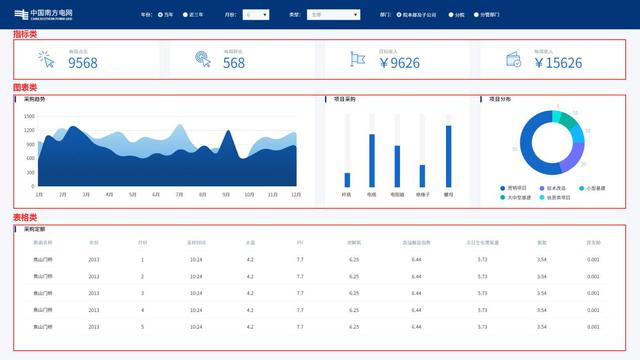Select the last department radio option
The height and width of the screenshot is (360, 640).
476,15
